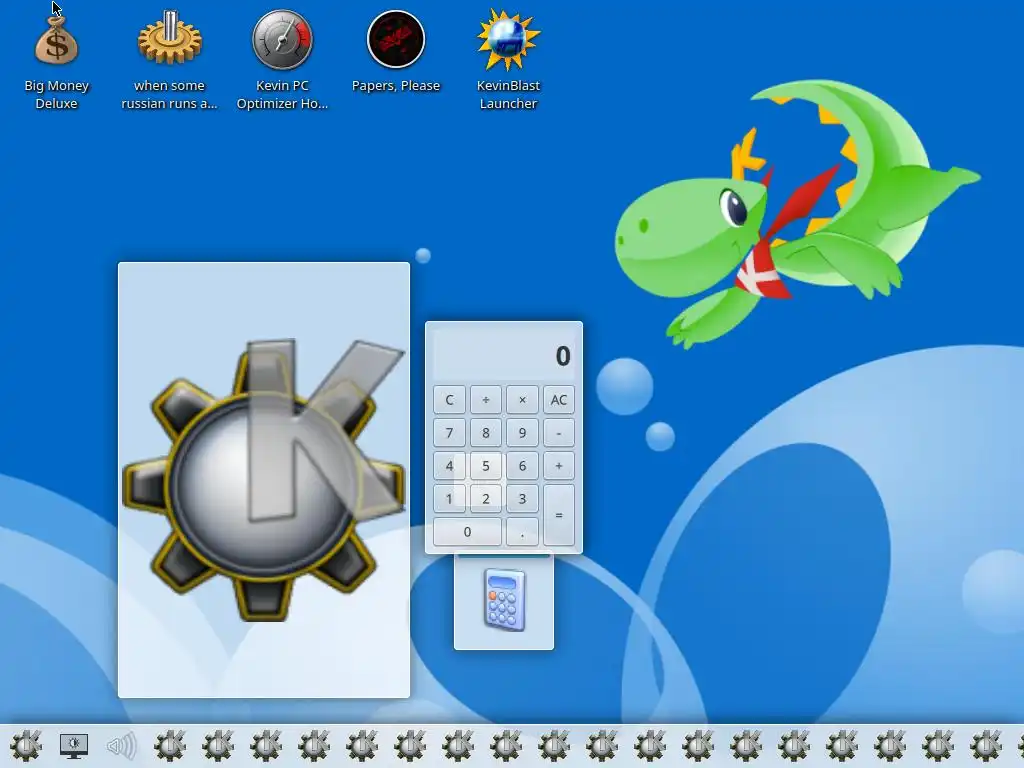Click the 6 key on calculator
Image resolution: width=1024 pixels, height=768 pixels.
tap(522, 466)
